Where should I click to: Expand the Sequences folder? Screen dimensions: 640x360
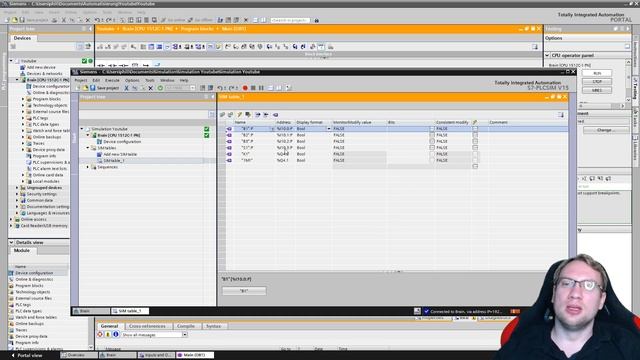[x=88, y=167]
